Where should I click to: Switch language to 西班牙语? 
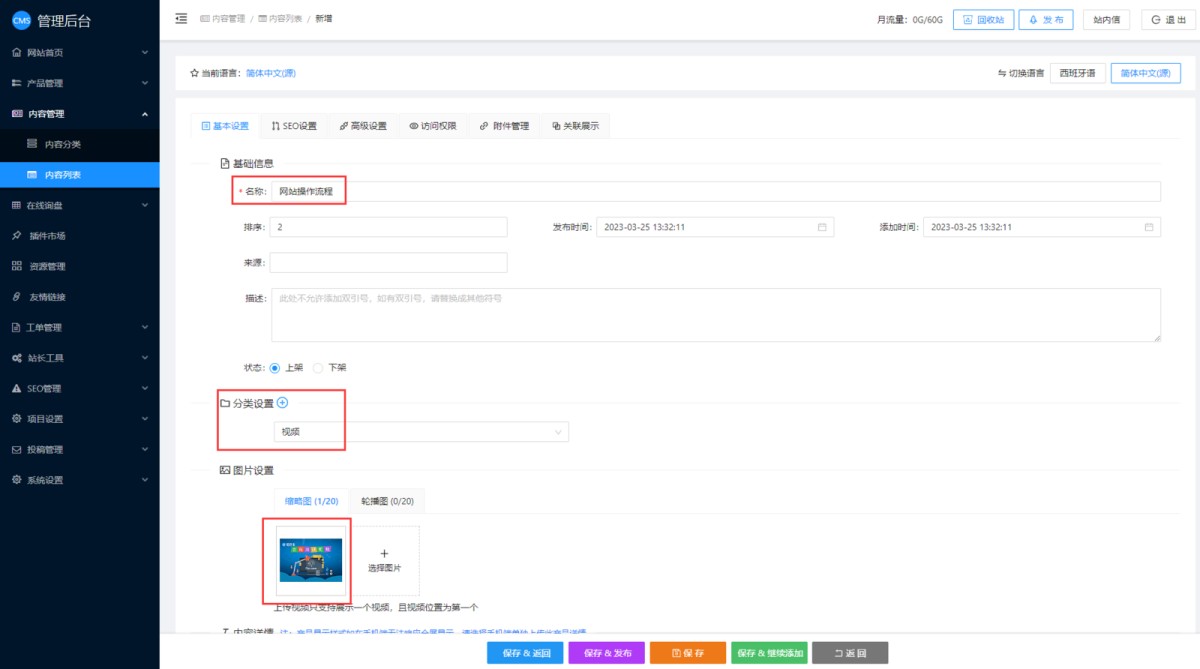point(1077,73)
